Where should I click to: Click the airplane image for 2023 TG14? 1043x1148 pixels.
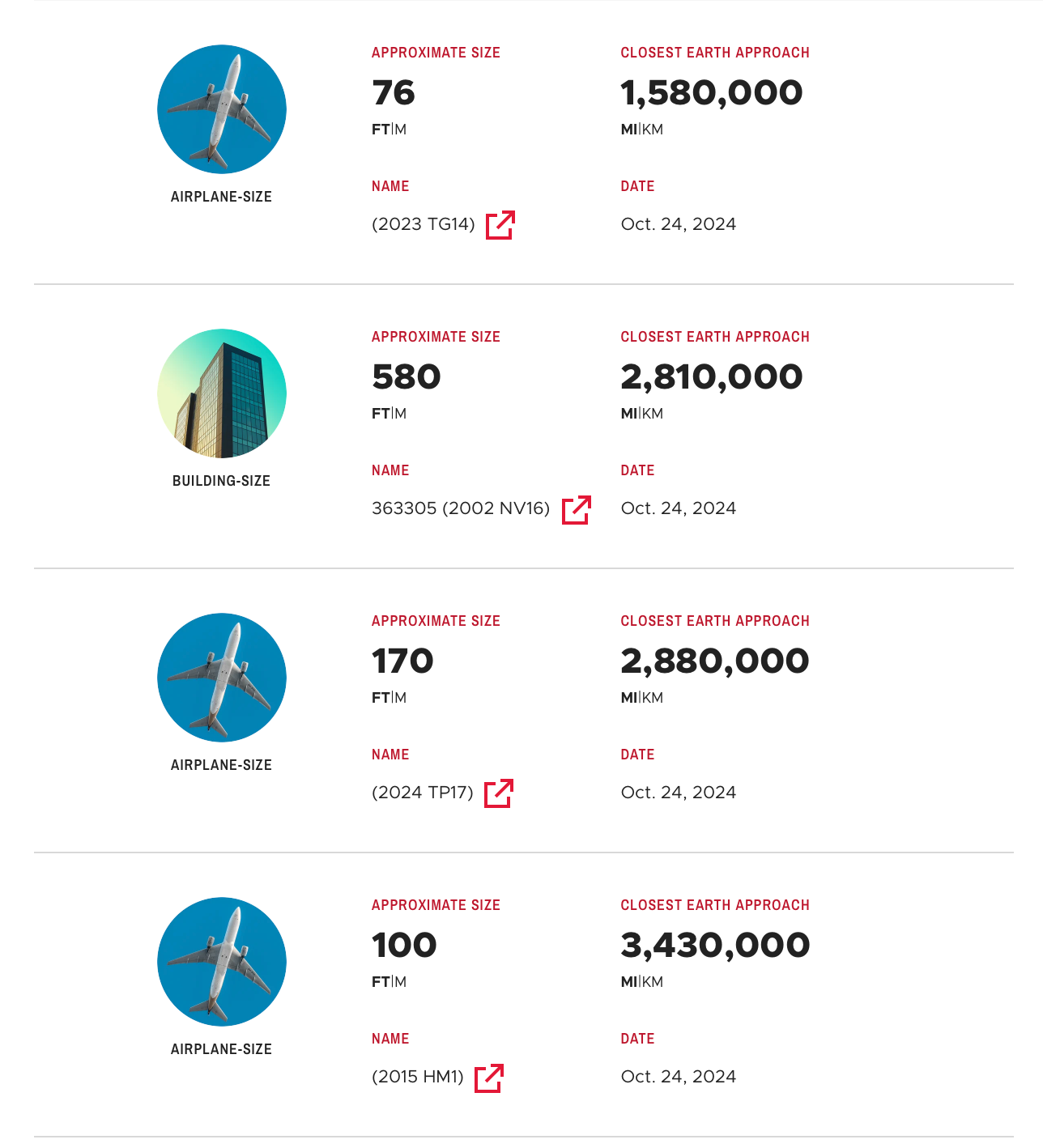click(x=222, y=109)
